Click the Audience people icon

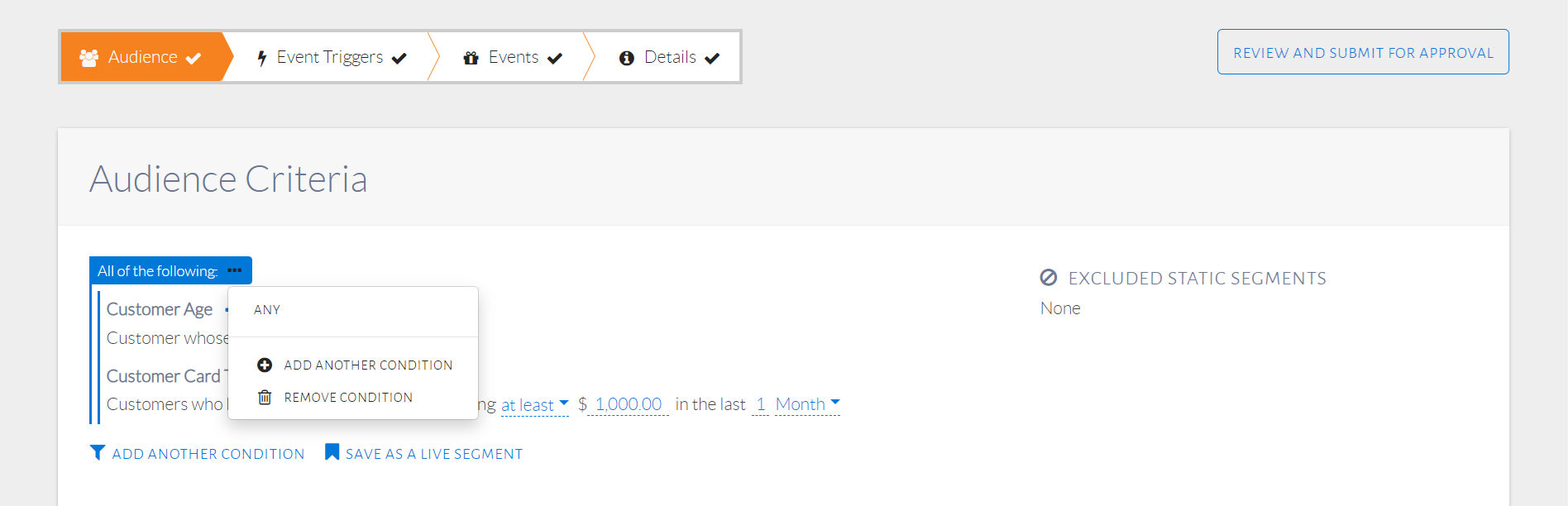coord(88,57)
